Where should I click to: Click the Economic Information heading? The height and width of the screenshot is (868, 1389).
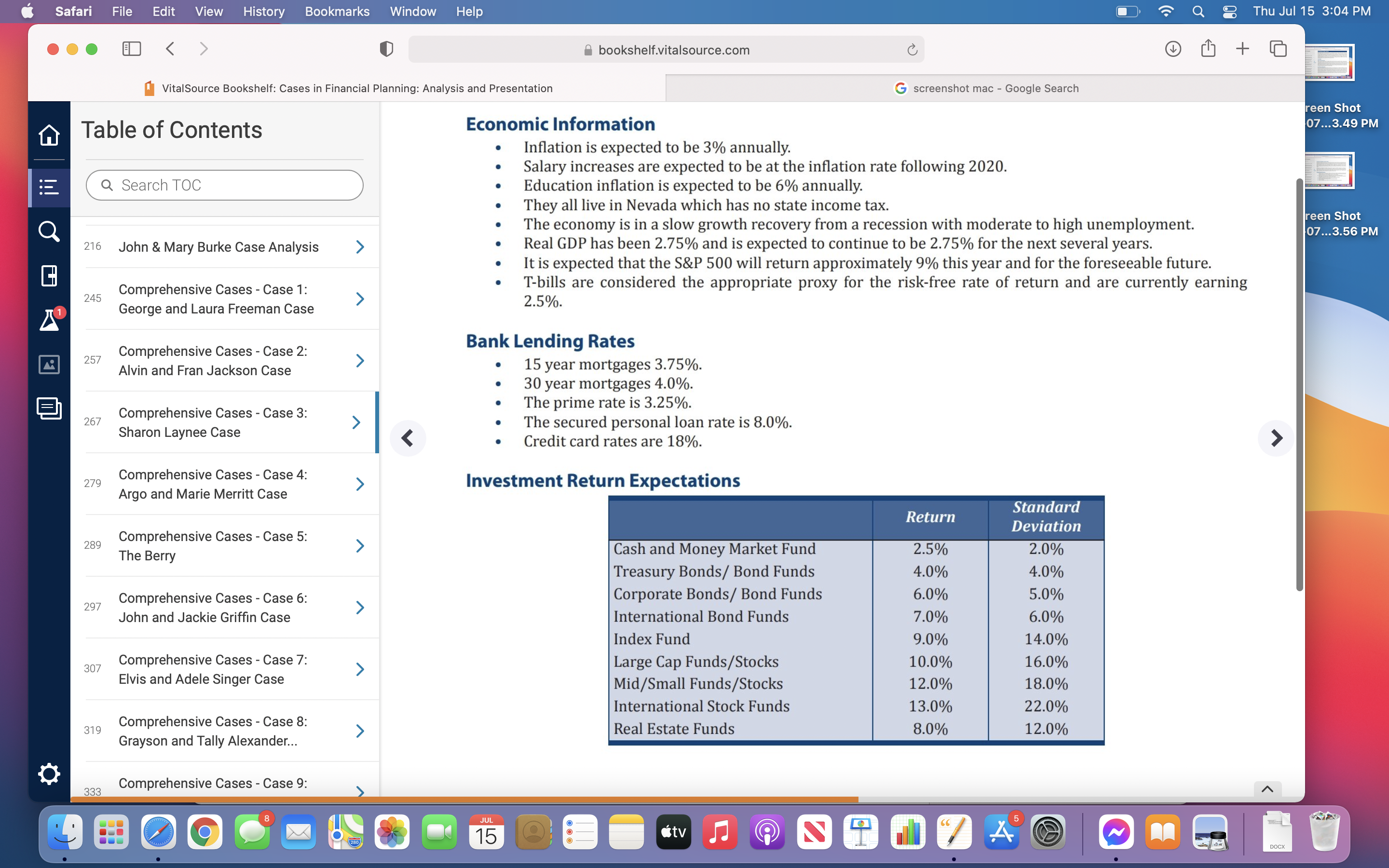pos(560,124)
